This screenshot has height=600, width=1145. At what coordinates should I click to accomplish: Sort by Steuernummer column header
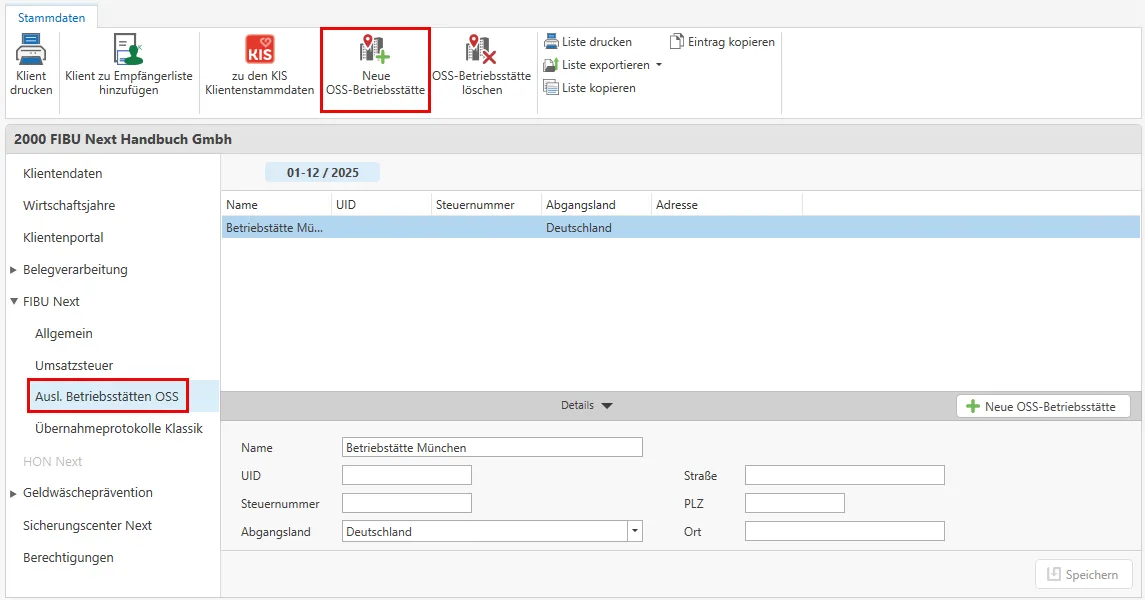coord(486,205)
